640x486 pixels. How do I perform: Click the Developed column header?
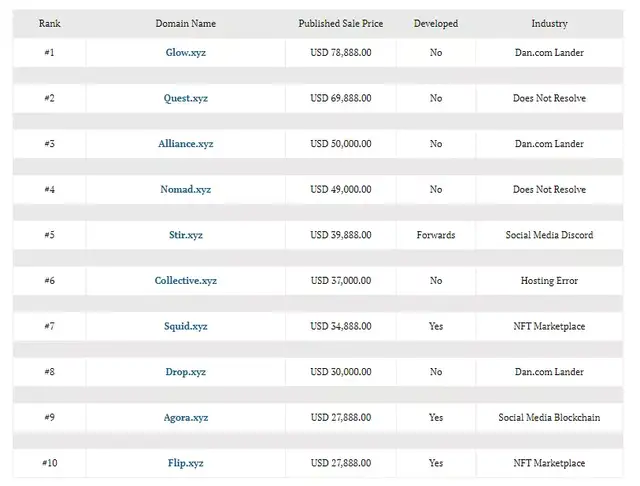(436, 23)
